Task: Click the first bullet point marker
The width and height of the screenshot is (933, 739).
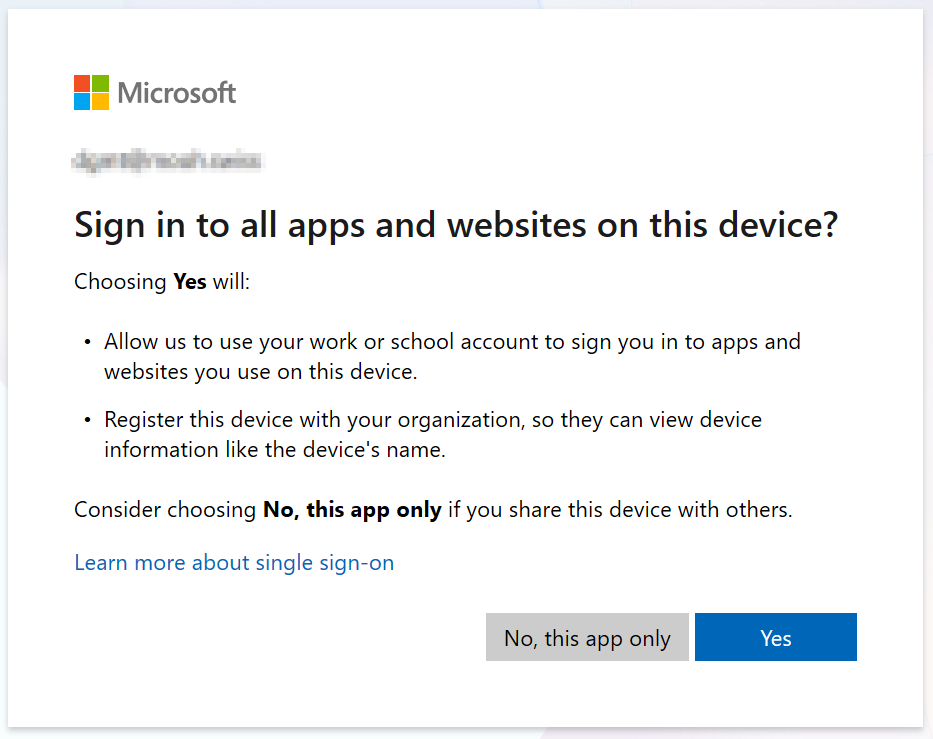Action: coord(88,342)
